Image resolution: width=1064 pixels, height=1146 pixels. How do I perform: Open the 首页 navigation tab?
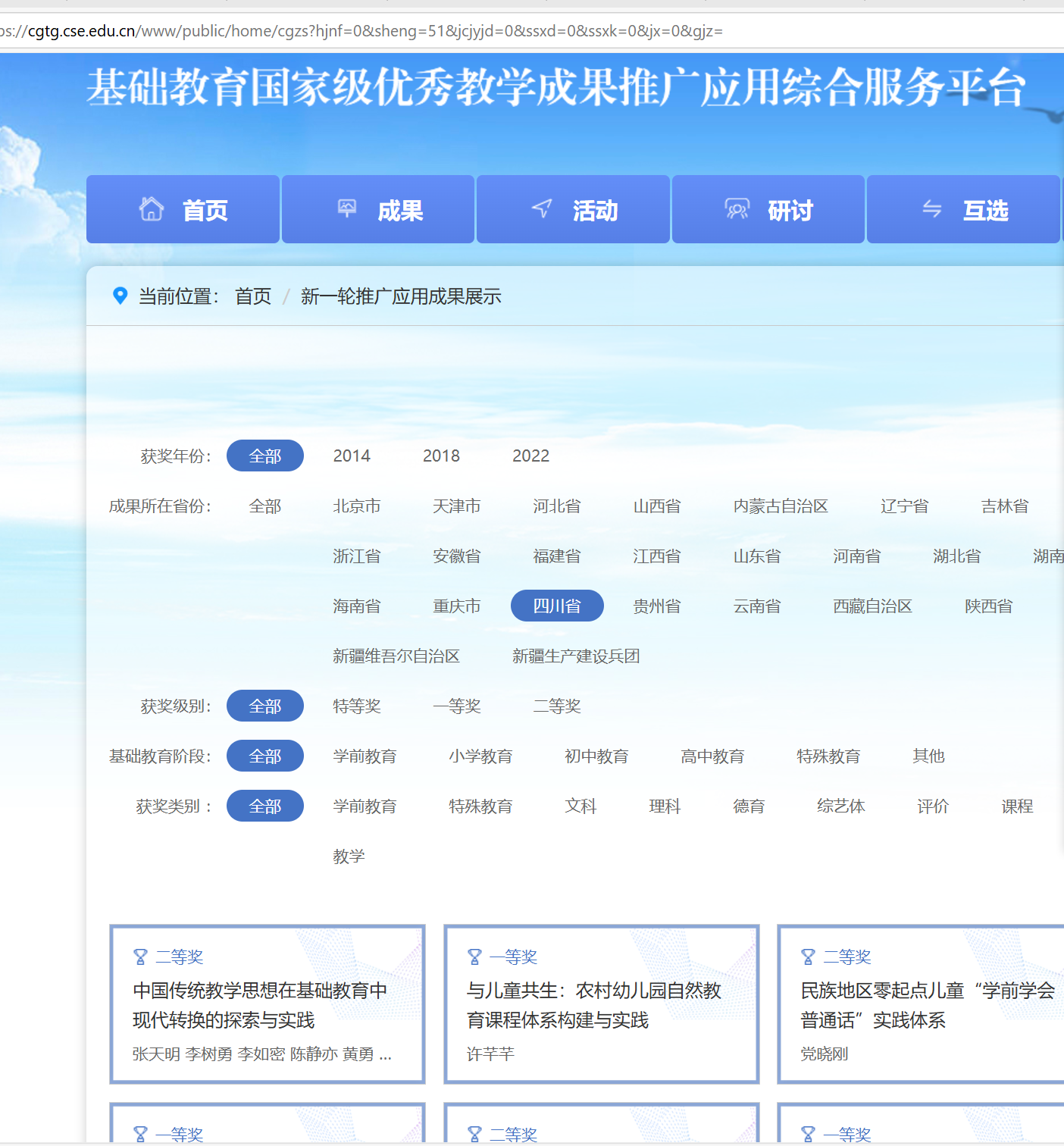click(x=183, y=209)
